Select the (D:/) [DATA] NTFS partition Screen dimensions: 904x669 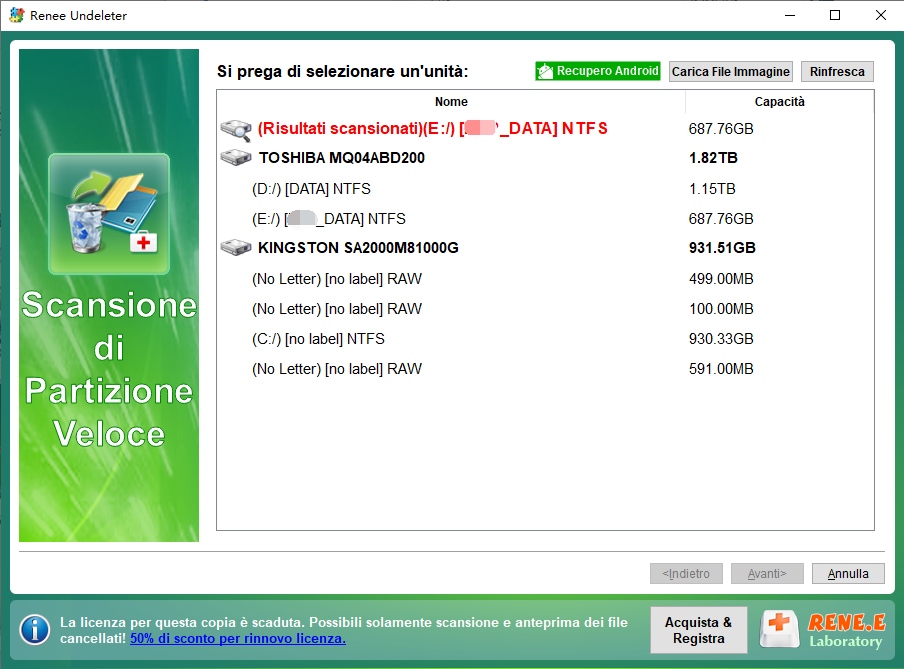545,189
